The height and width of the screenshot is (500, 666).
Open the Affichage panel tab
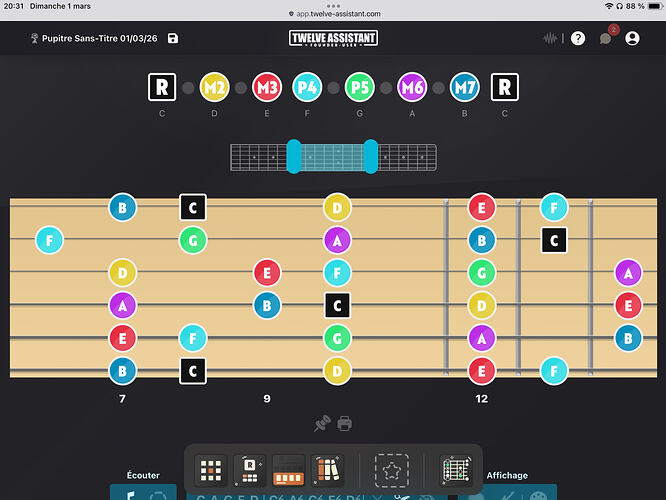point(507,475)
